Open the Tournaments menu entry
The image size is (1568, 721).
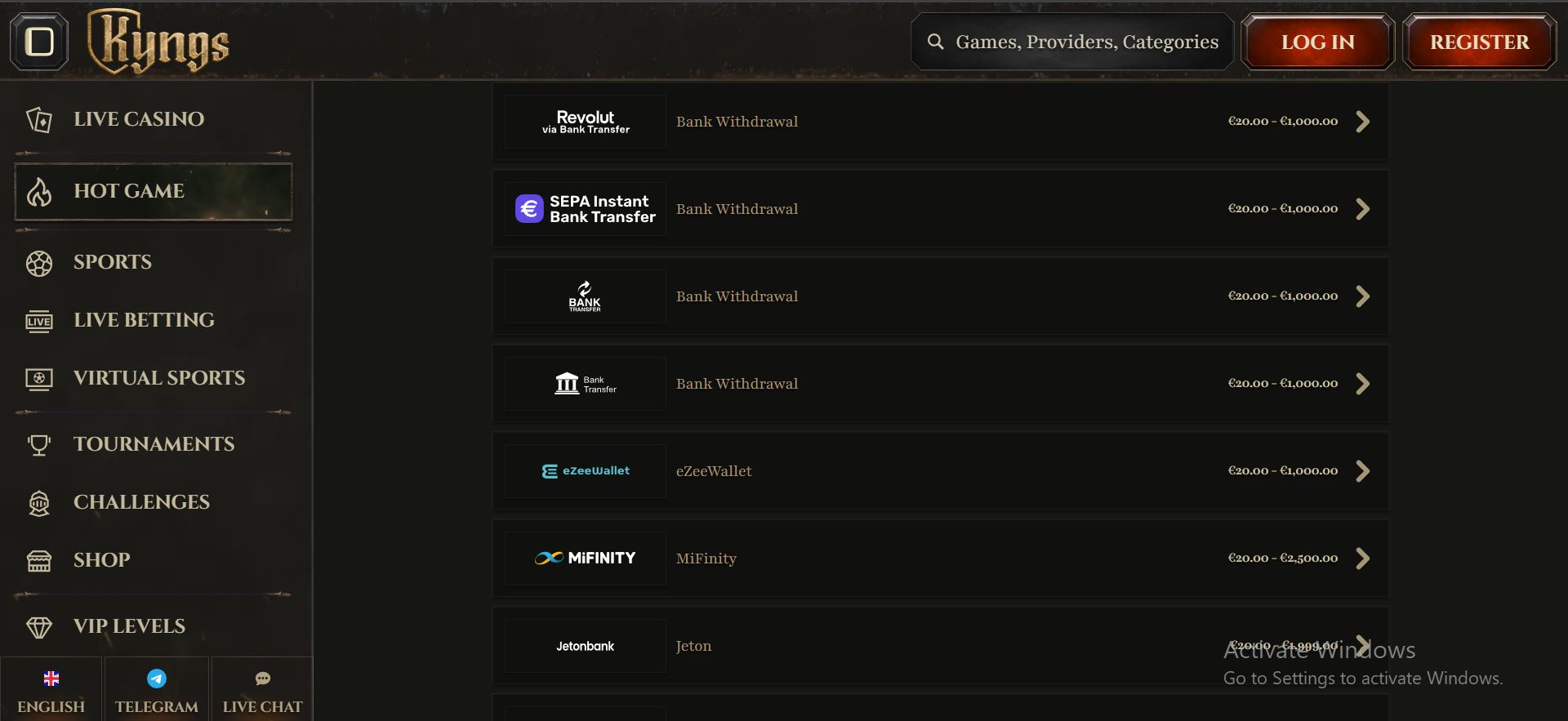tap(154, 444)
